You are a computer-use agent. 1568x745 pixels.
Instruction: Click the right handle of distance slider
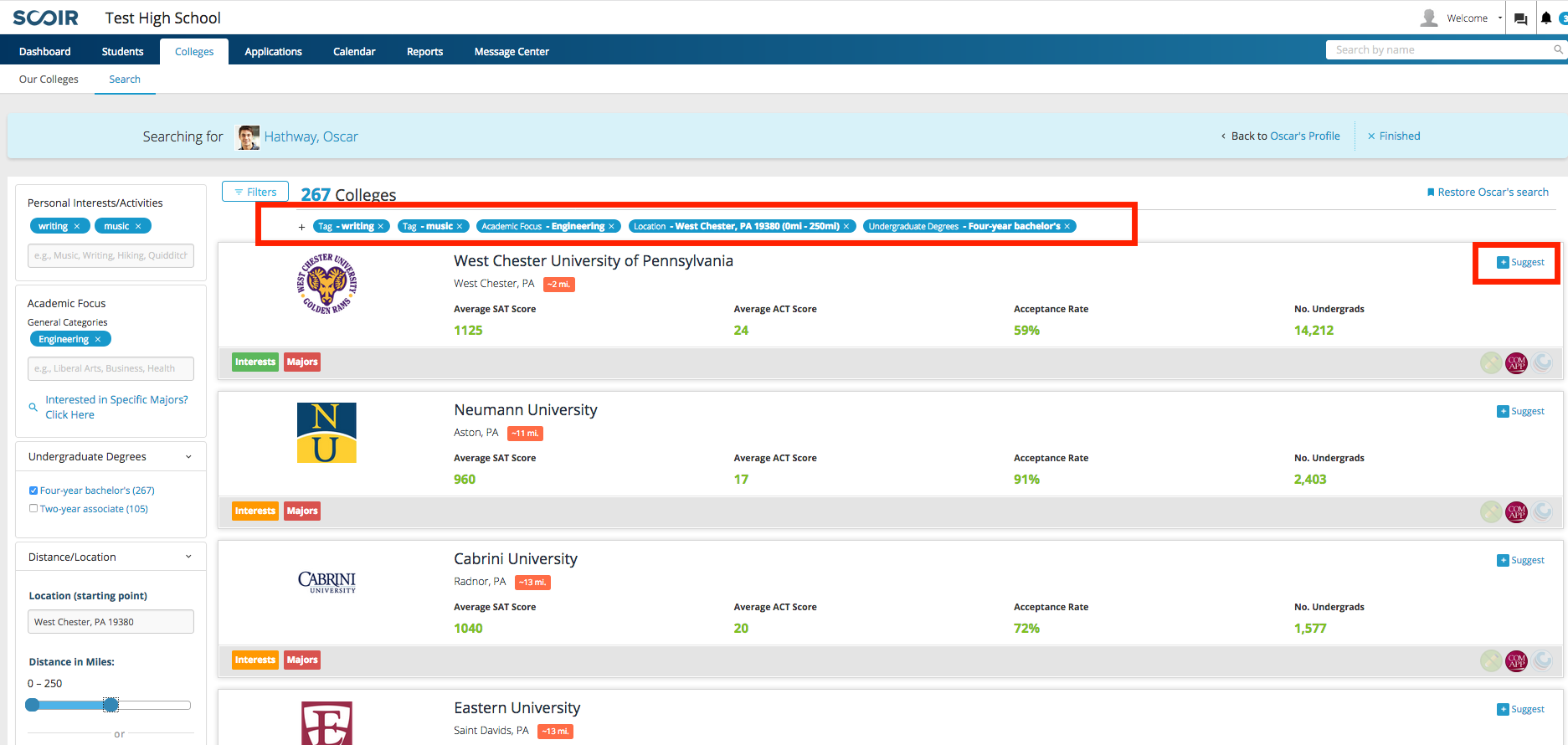111,705
